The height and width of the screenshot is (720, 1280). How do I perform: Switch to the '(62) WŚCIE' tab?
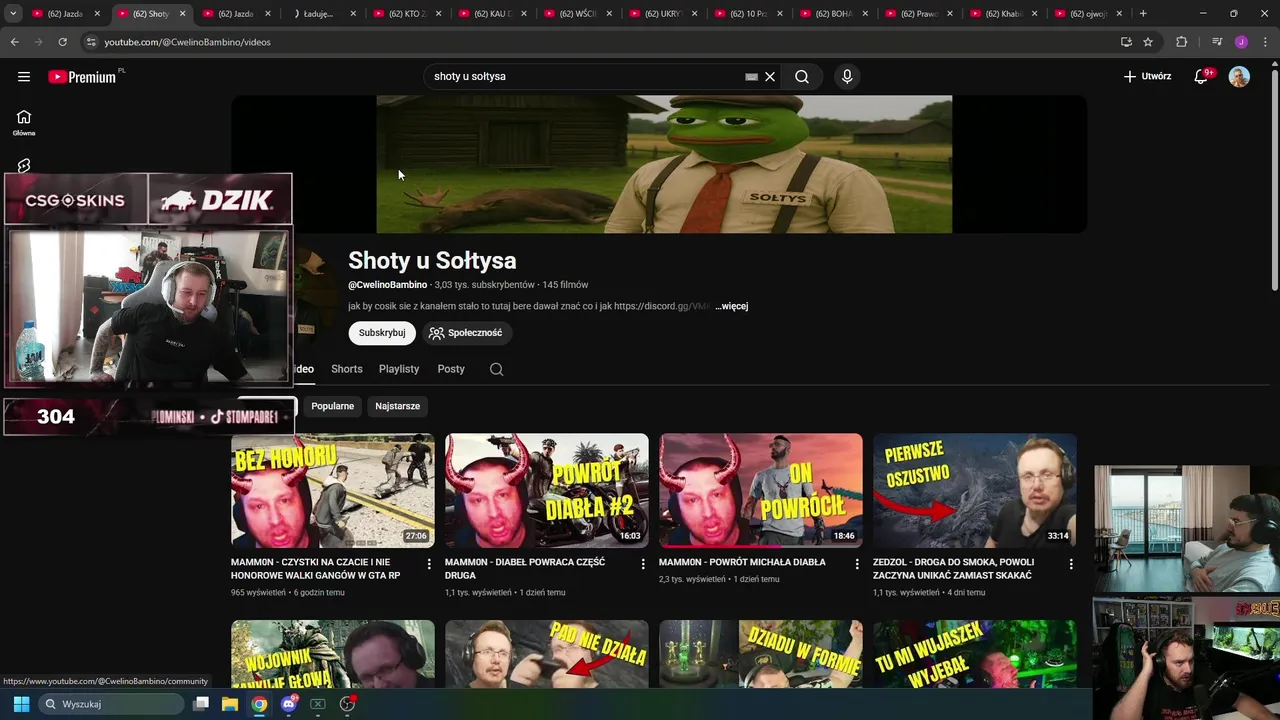click(x=578, y=14)
